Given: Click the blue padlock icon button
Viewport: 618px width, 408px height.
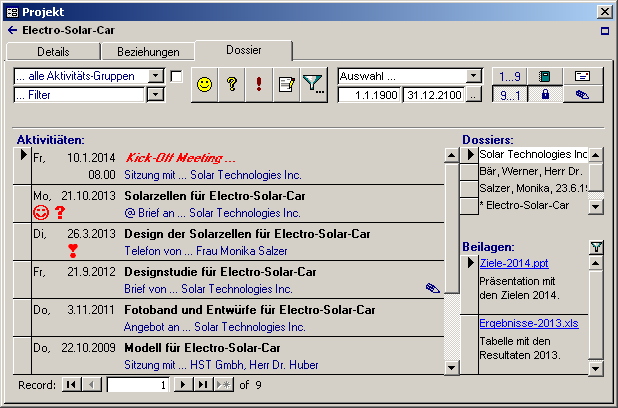Looking at the screenshot, I should (x=545, y=95).
